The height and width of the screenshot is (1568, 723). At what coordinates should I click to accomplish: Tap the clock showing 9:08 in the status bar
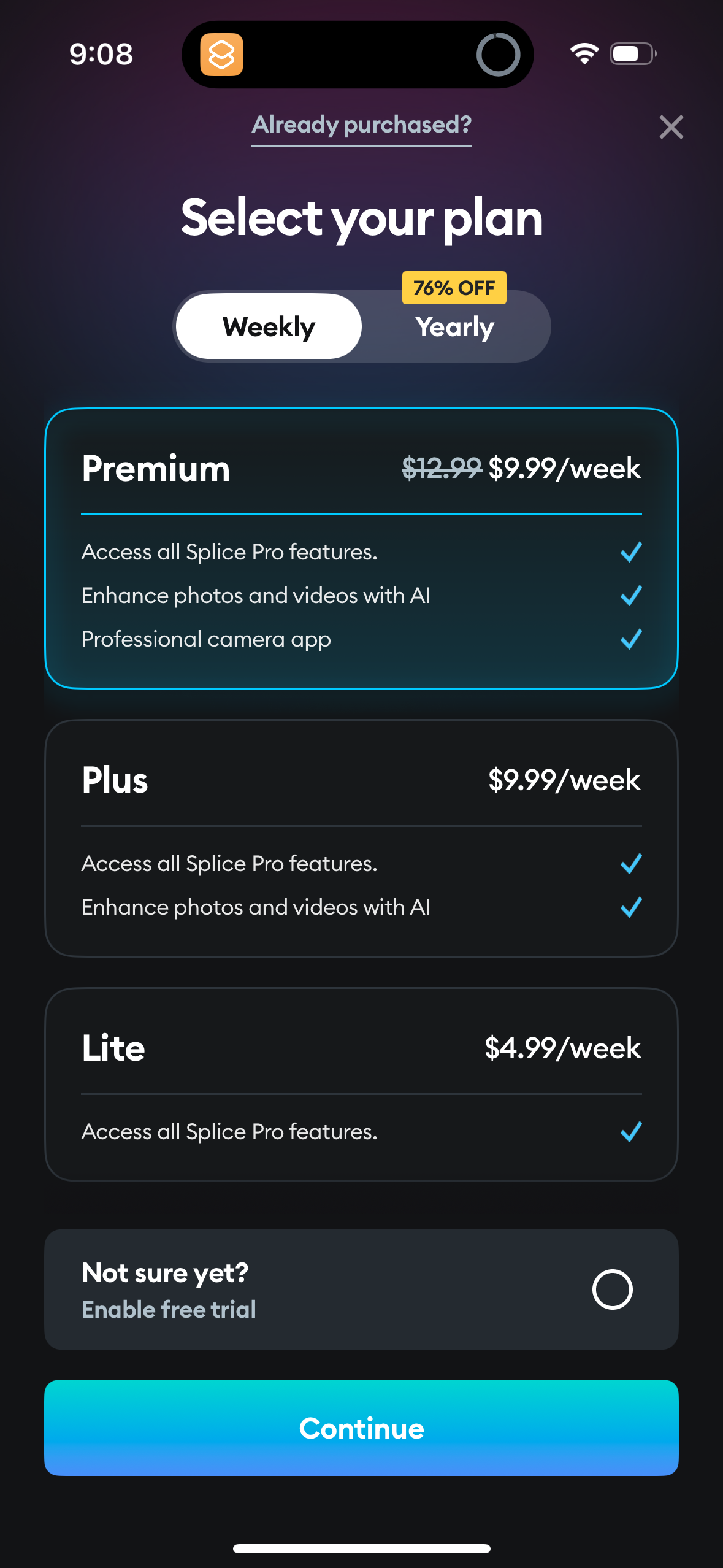[101, 55]
